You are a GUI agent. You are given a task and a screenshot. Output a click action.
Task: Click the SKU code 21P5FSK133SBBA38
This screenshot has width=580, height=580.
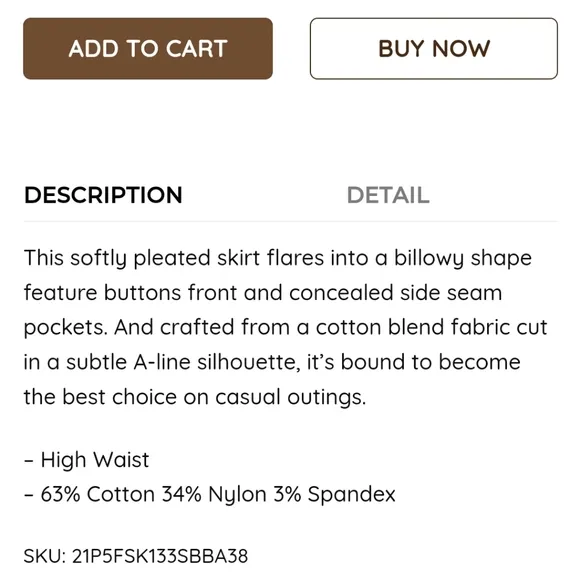coord(160,556)
